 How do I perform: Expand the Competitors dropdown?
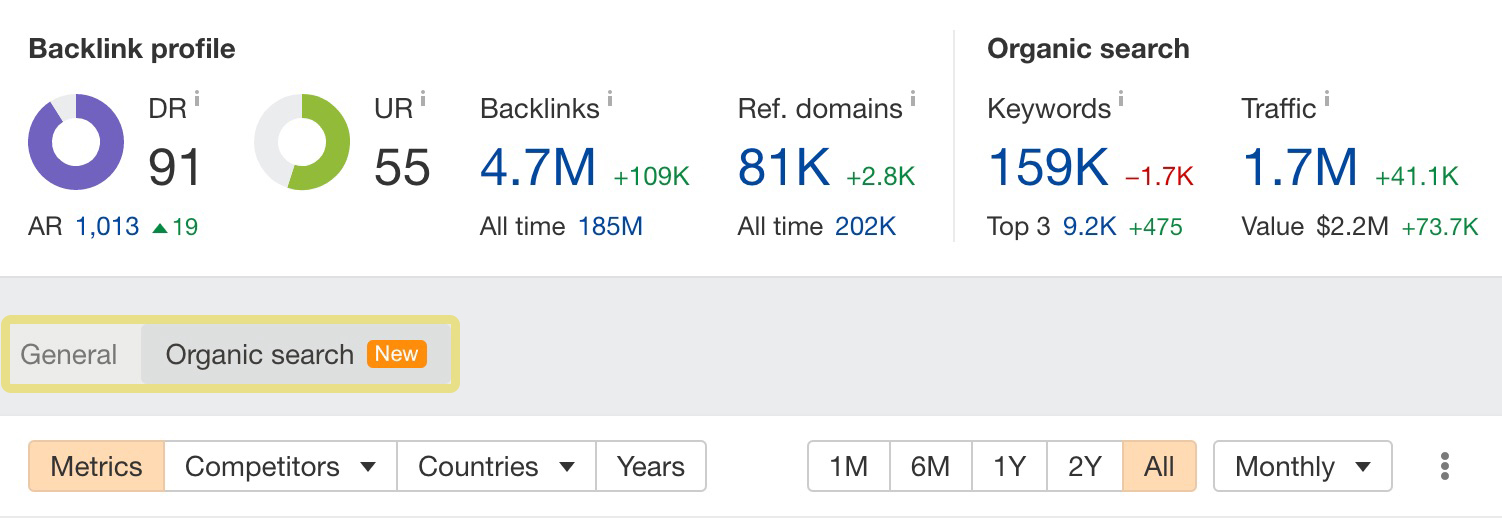pos(280,467)
